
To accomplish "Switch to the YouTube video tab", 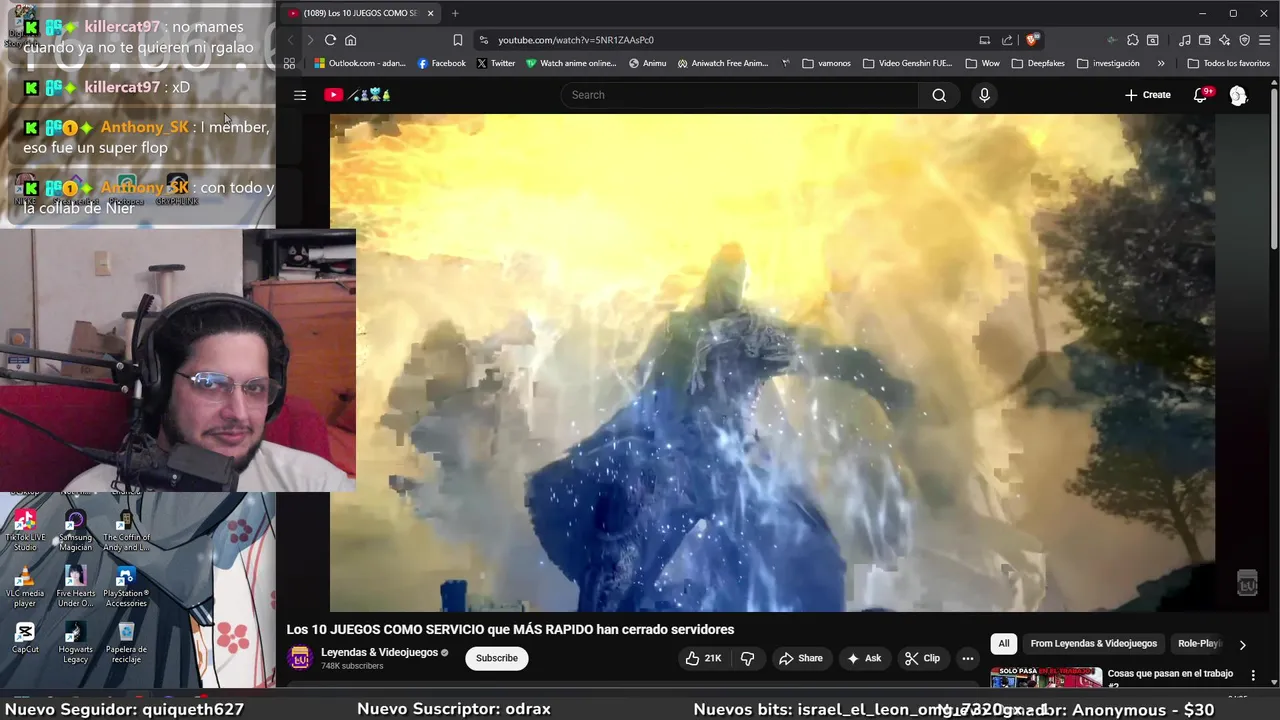I will (359, 13).
